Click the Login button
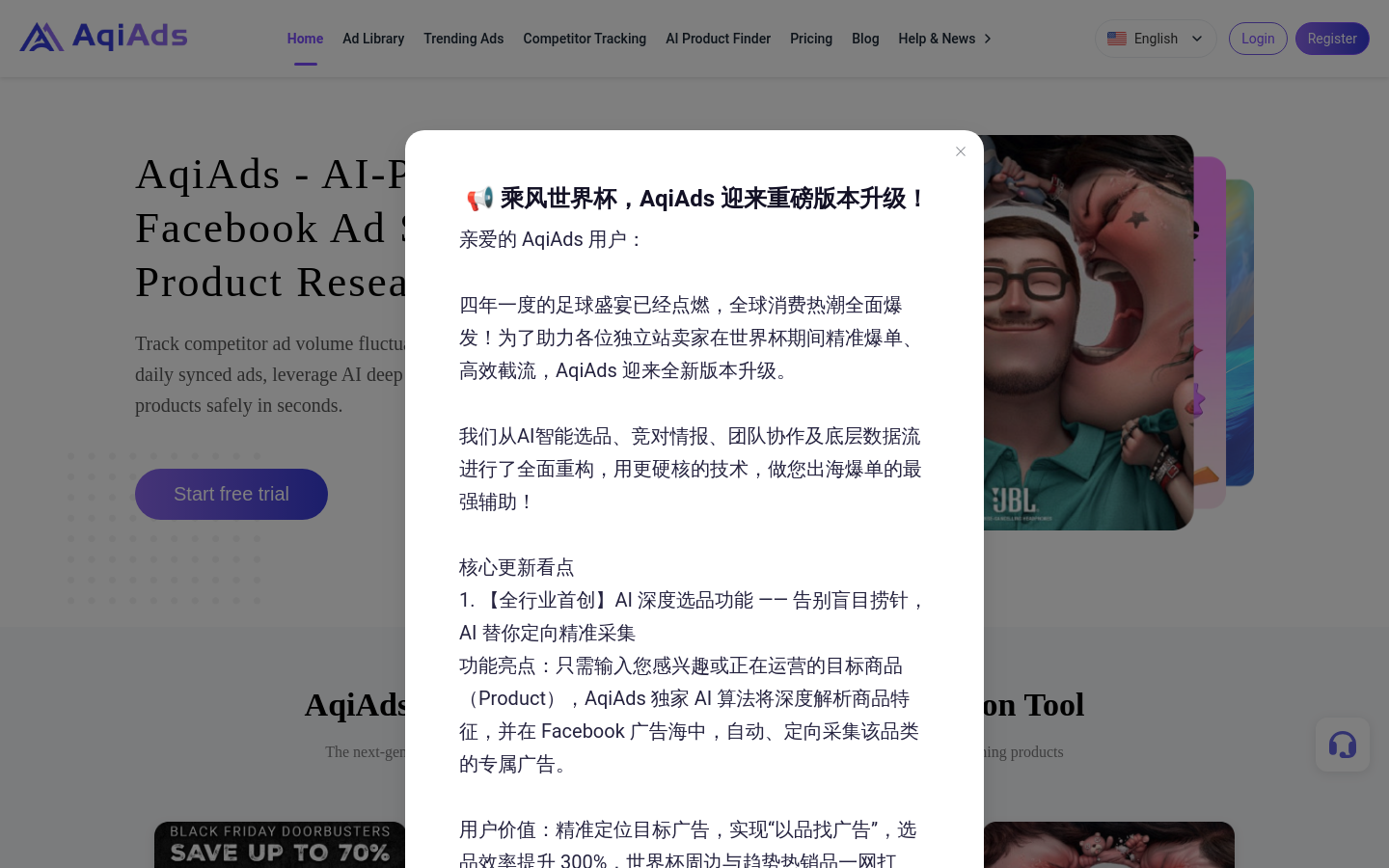The height and width of the screenshot is (868, 1389). point(1258,39)
